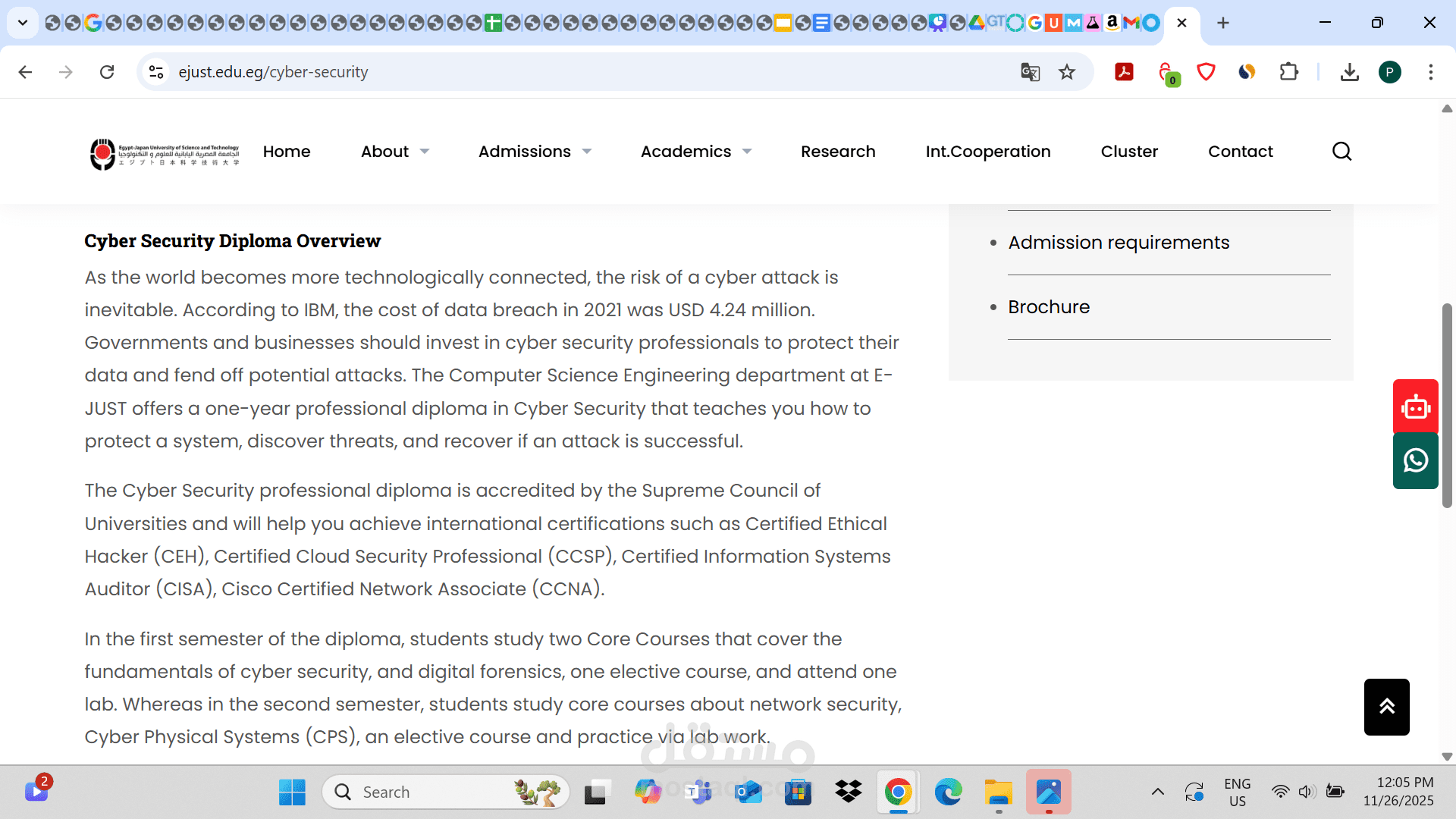This screenshot has height=819, width=1456.
Task: Click the page vertical scrollbar thumb
Action: (x=1447, y=405)
